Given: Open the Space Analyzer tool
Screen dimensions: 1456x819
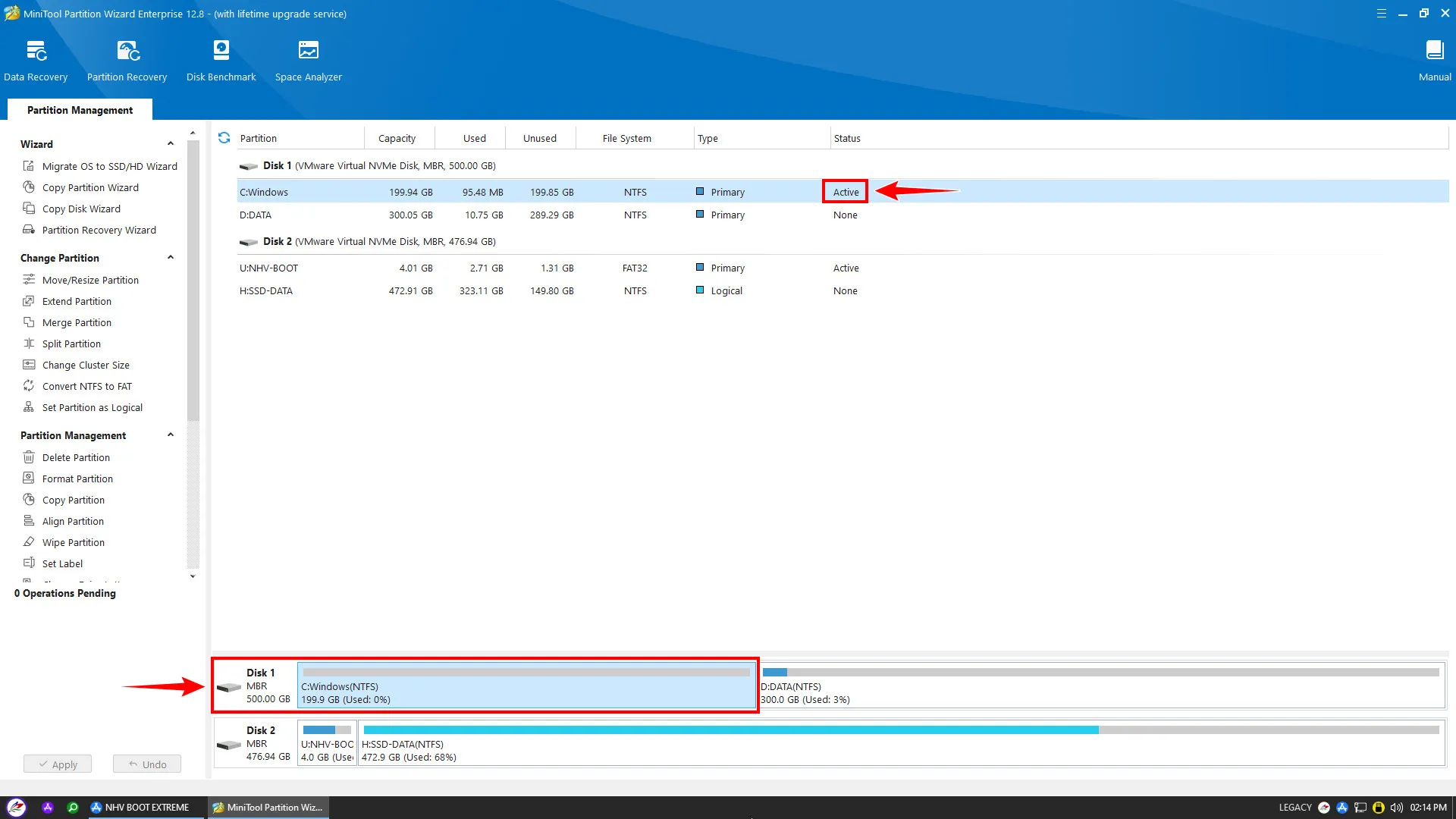Looking at the screenshot, I should (308, 61).
